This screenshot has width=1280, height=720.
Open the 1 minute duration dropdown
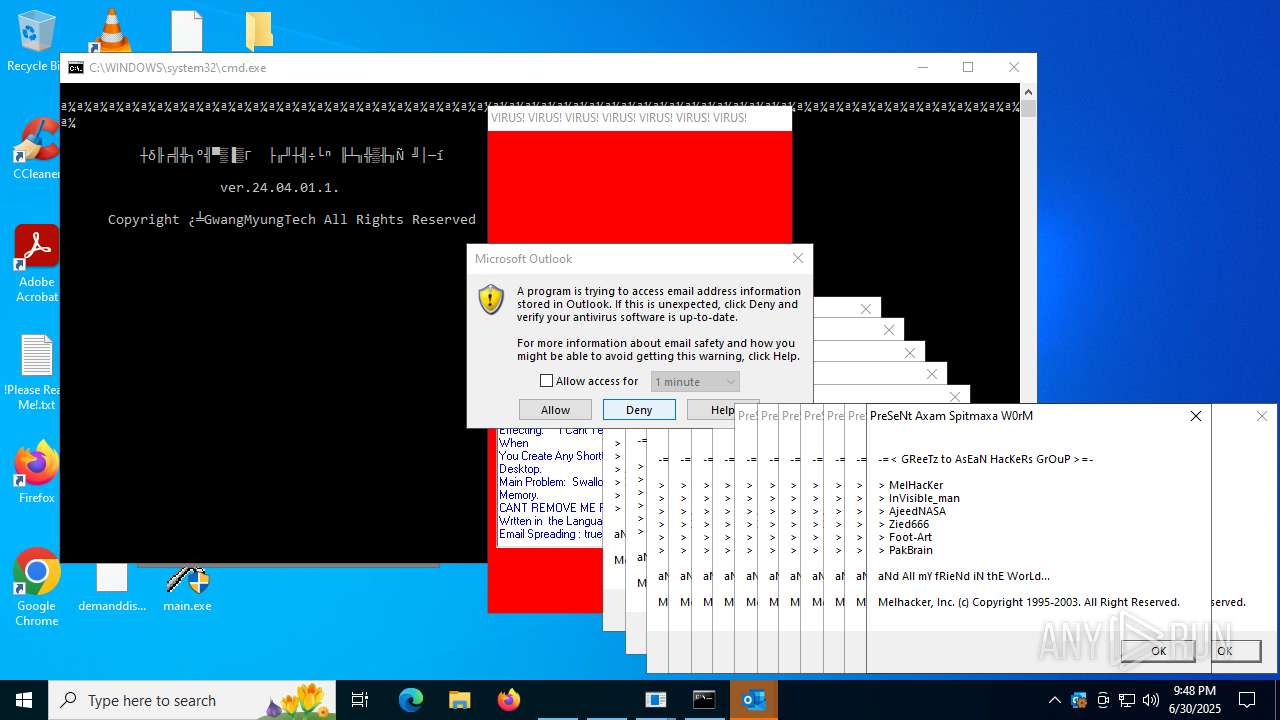[695, 381]
